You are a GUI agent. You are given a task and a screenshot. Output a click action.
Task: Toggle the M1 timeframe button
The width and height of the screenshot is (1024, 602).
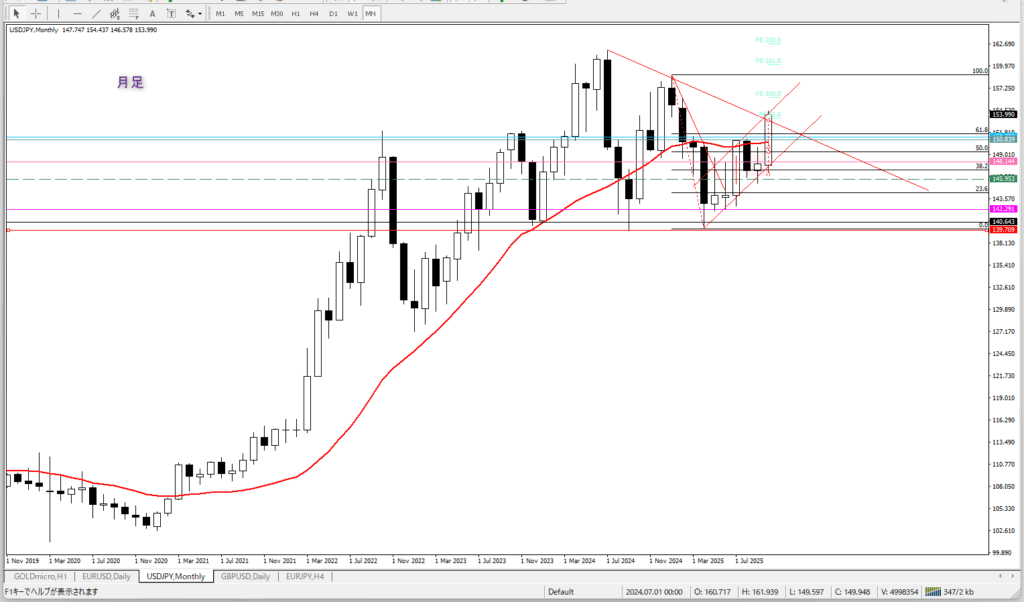click(x=221, y=13)
